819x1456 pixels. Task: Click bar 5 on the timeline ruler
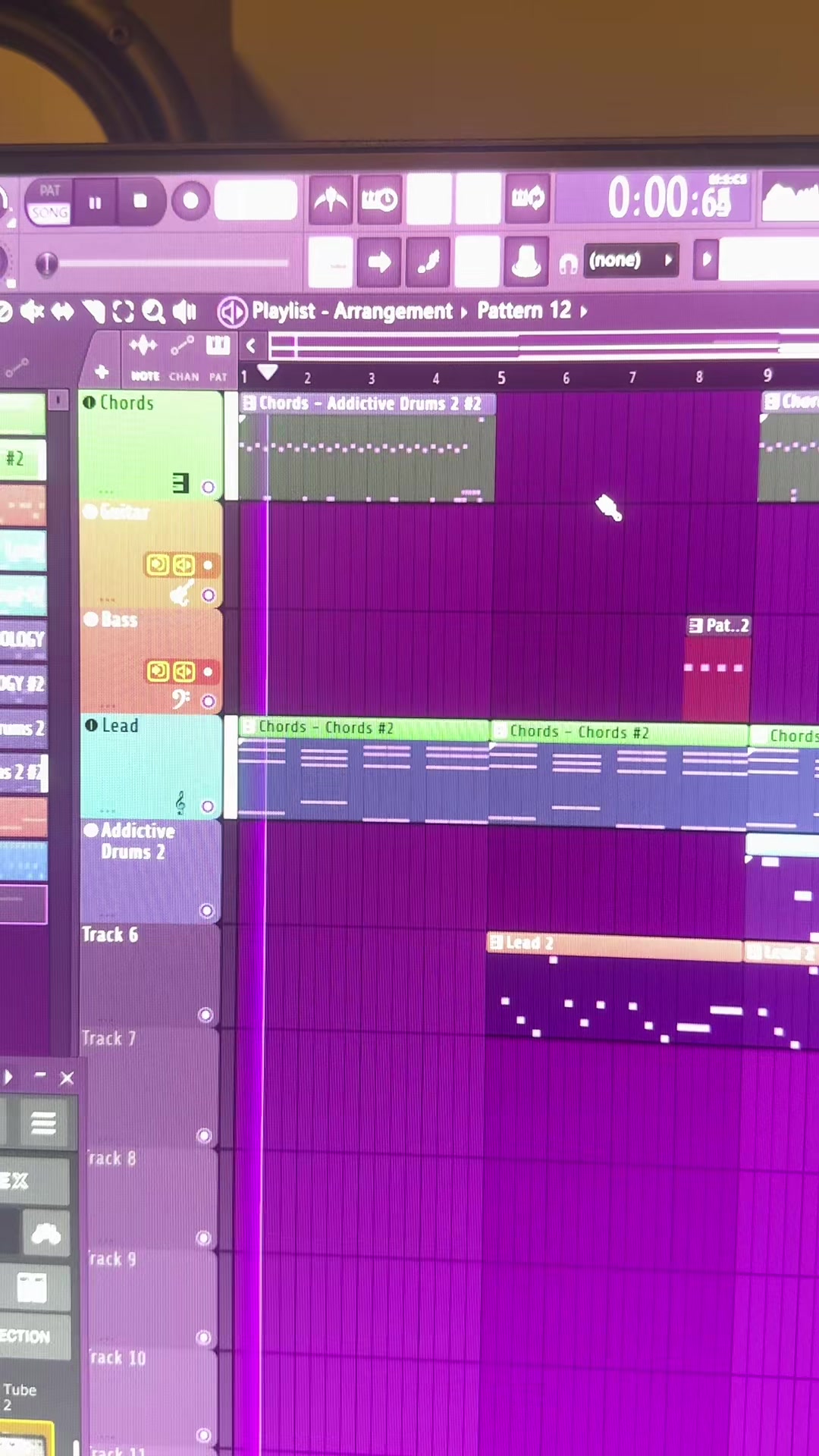click(x=501, y=378)
